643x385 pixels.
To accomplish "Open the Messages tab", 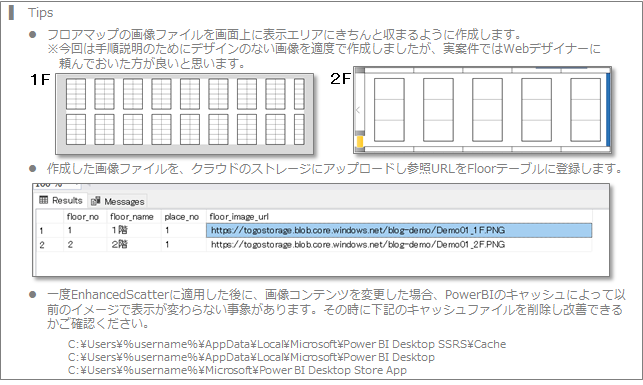I will click(x=118, y=201).
